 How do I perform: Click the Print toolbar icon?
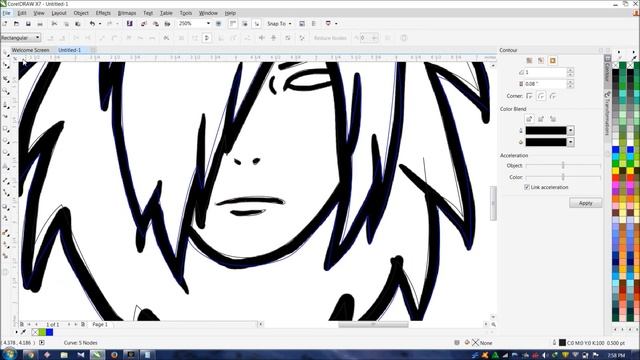tap(40, 24)
